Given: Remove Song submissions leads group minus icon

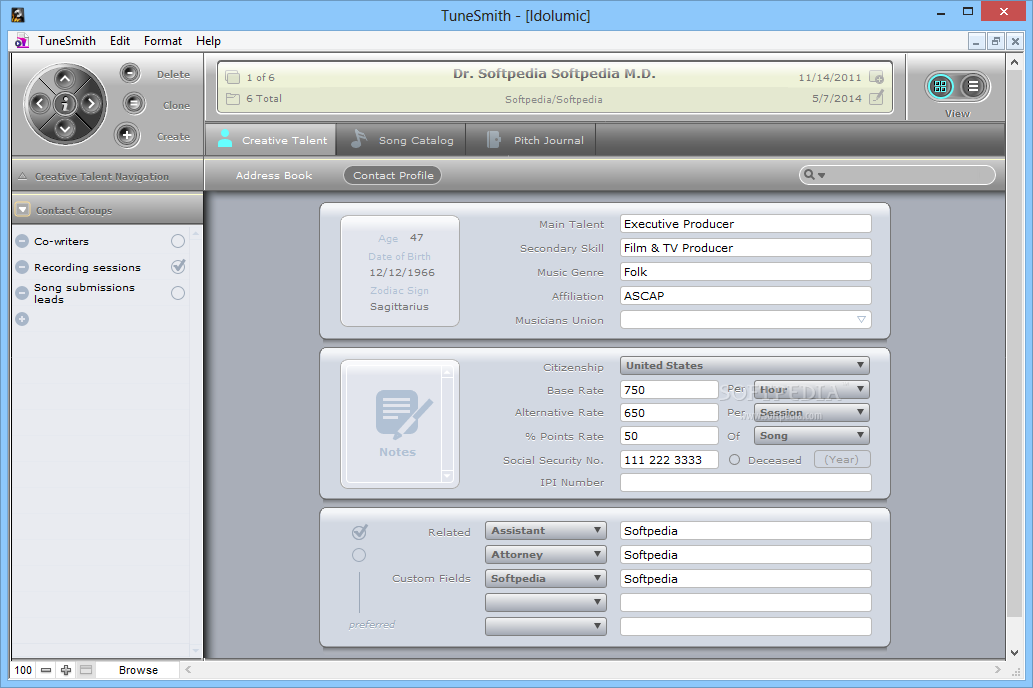Looking at the screenshot, I should pyautogui.click(x=22, y=293).
